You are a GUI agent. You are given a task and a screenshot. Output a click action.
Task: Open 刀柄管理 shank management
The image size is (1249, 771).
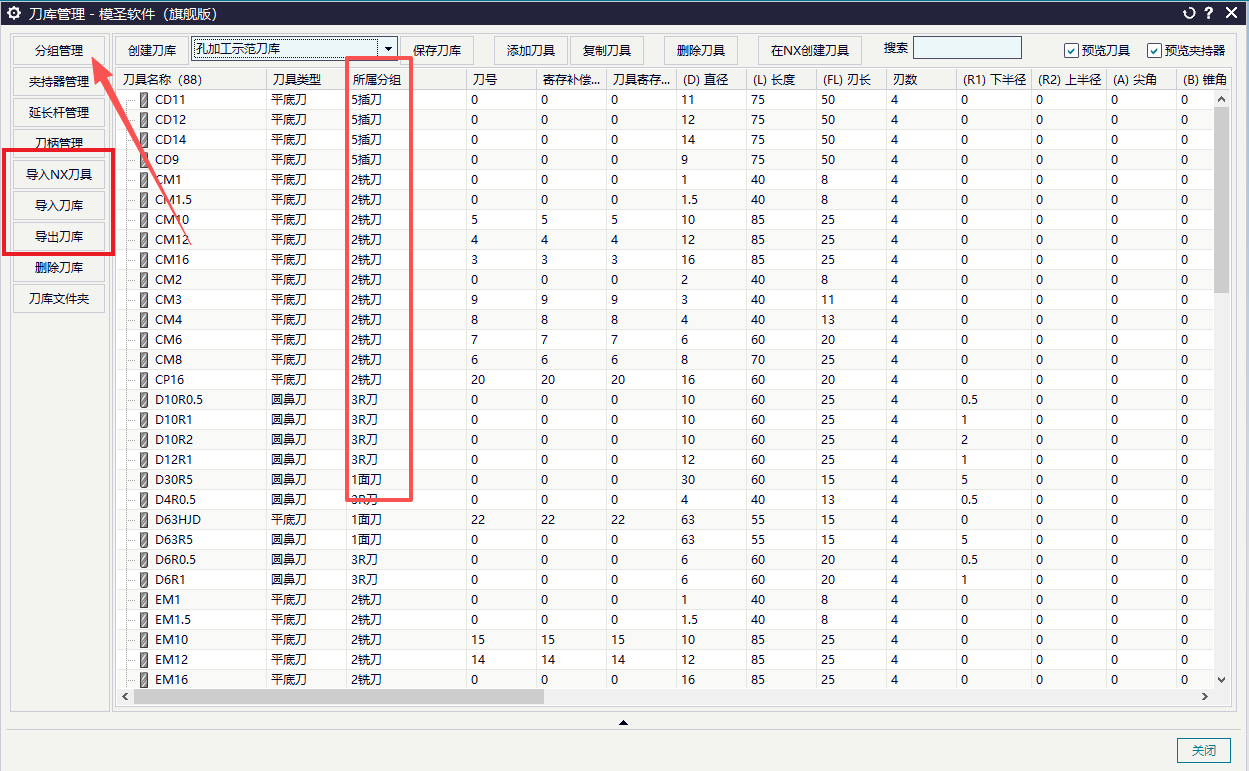(59, 143)
